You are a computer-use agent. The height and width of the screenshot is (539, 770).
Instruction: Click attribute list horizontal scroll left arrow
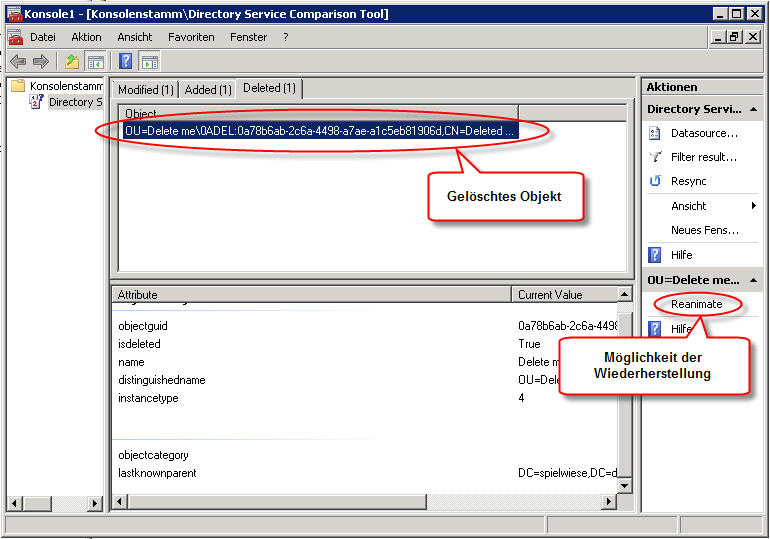tap(120, 502)
